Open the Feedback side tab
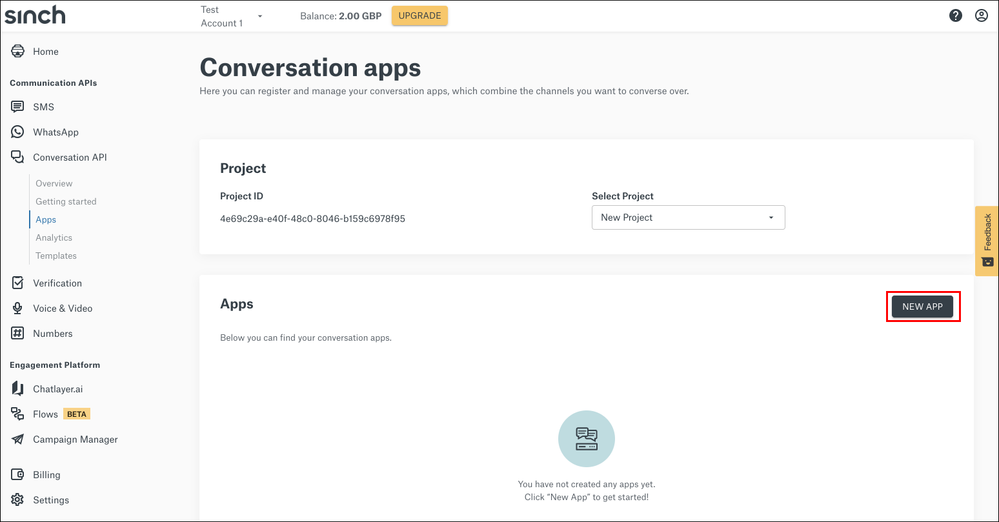Image resolution: width=999 pixels, height=522 pixels. (x=987, y=241)
